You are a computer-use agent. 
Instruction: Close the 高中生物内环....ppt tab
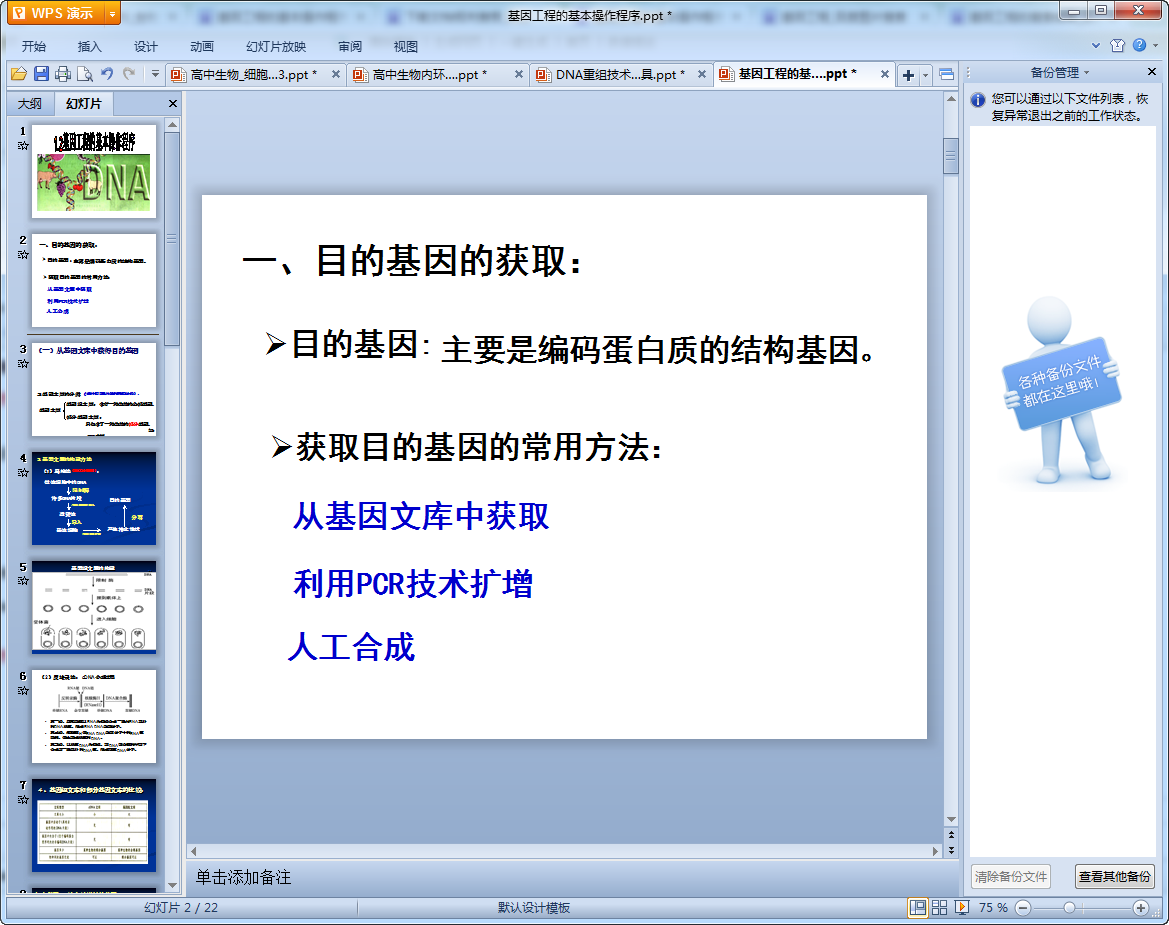(519, 75)
